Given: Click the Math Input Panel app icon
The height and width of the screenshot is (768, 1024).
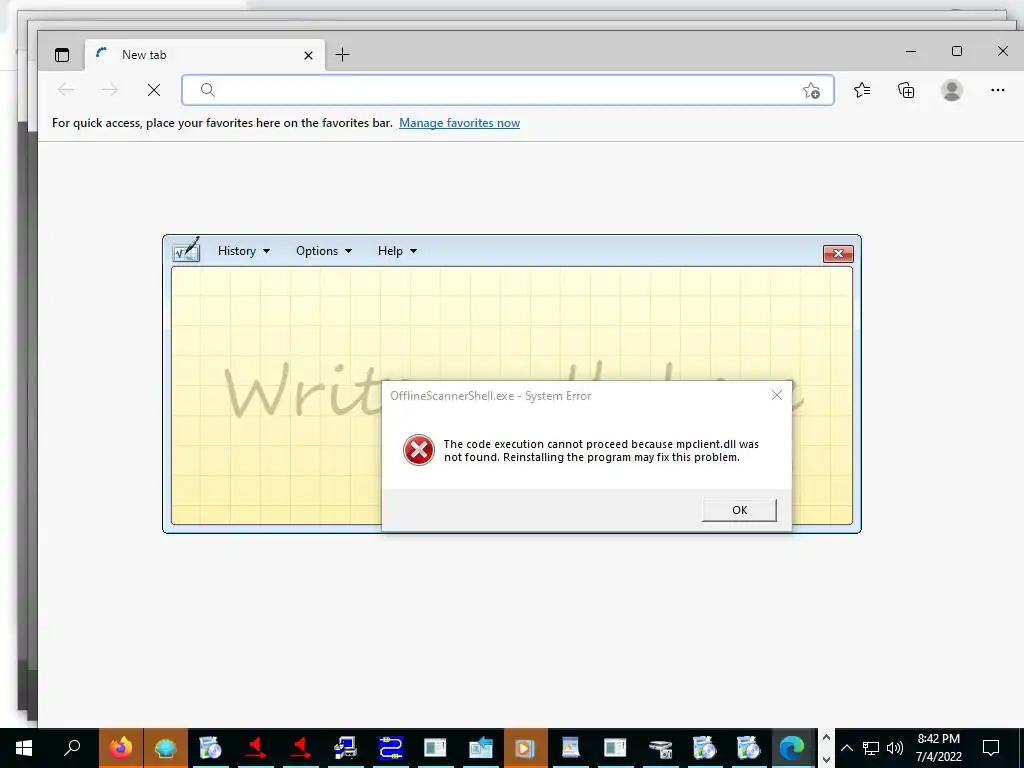Looking at the screenshot, I should pyautogui.click(x=186, y=250).
